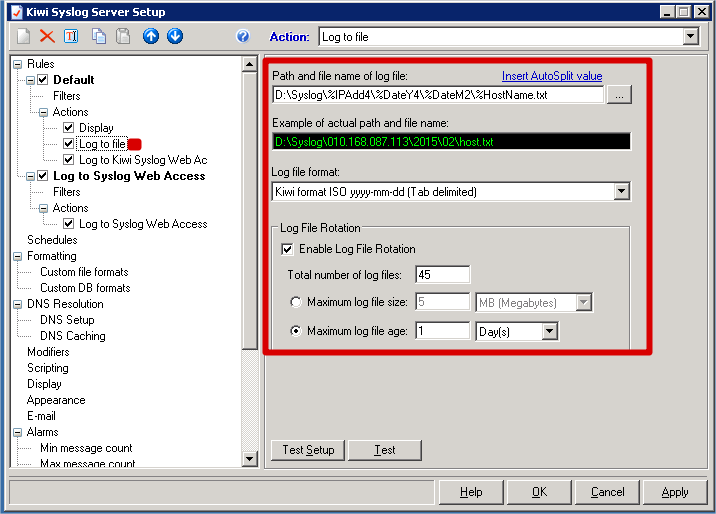Select Maximum log file age radio button
The width and height of the screenshot is (716, 514).
tap(296, 331)
